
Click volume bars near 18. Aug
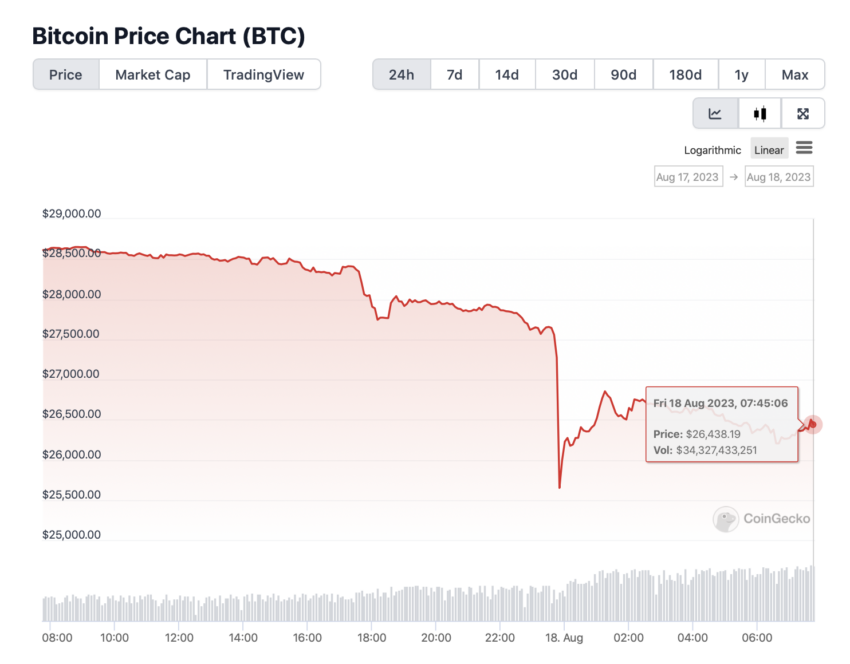[x=564, y=603]
